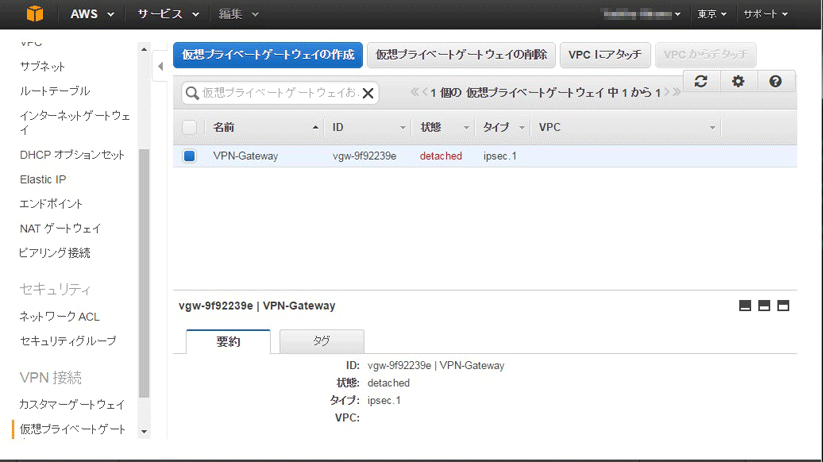Viewport: 823px width, 462px height.
Task: Switch to the タグ tab
Action: (x=321, y=341)
